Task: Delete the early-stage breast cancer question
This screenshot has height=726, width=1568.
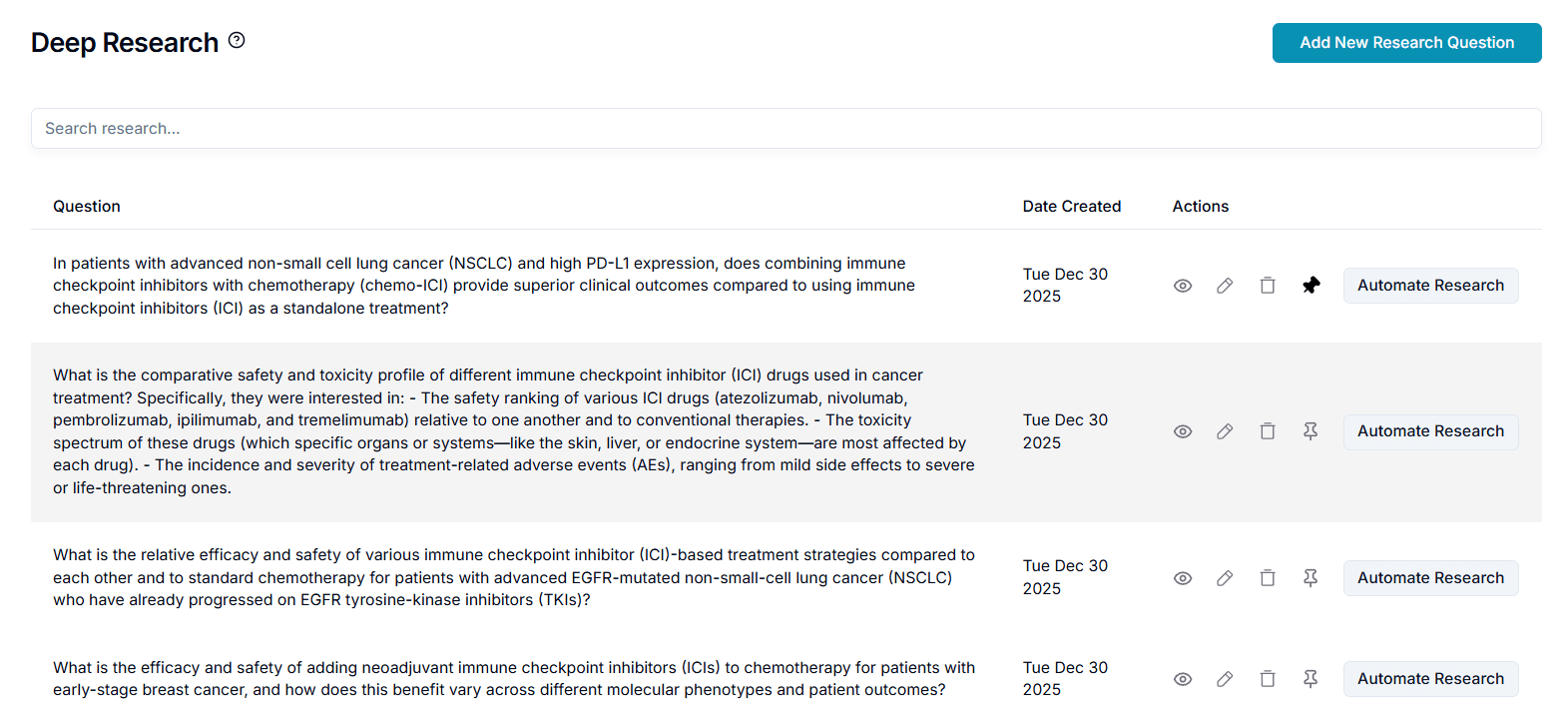Action: click(1268, 679)
